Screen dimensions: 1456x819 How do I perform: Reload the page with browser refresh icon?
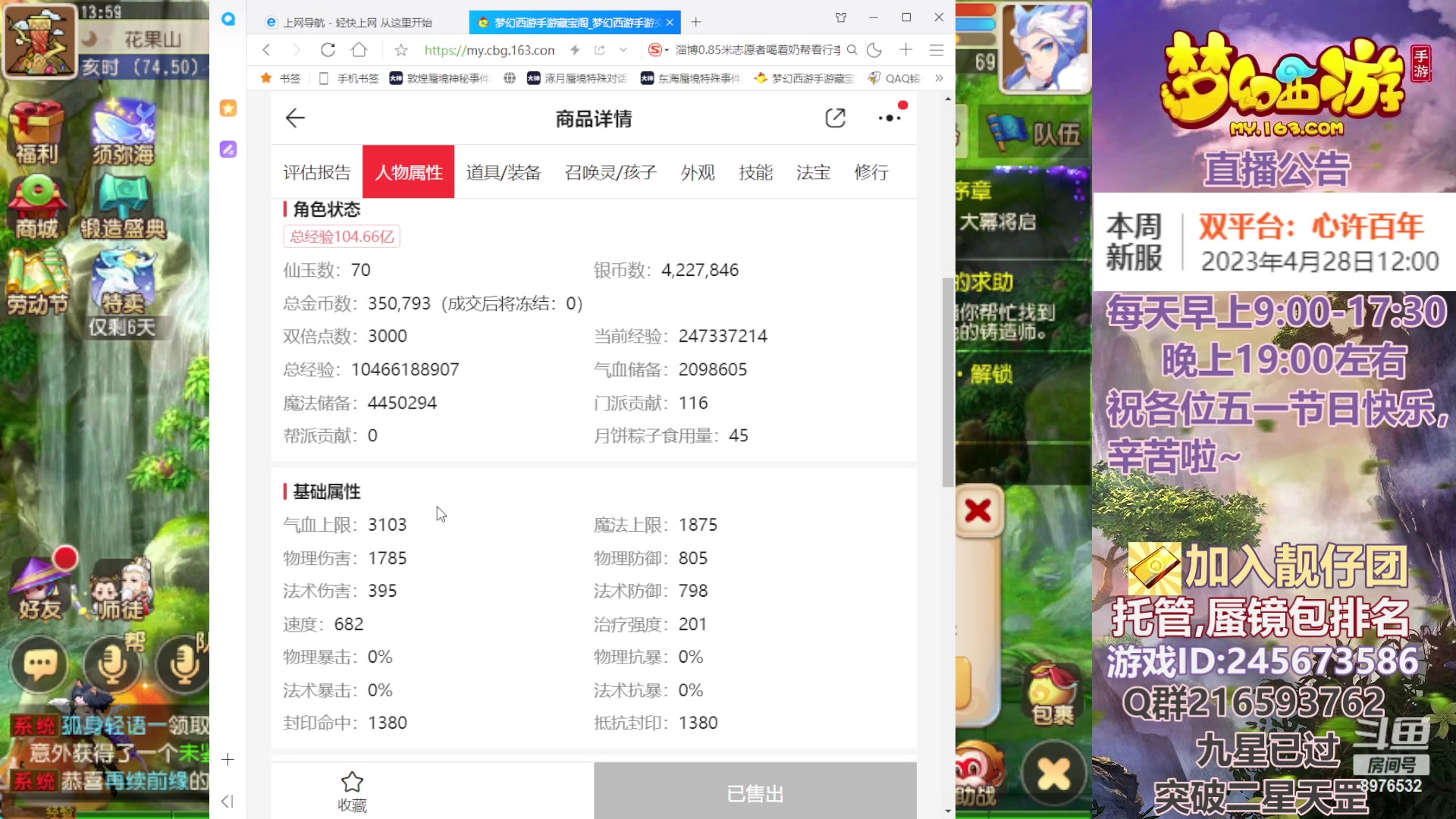(328, 50)
